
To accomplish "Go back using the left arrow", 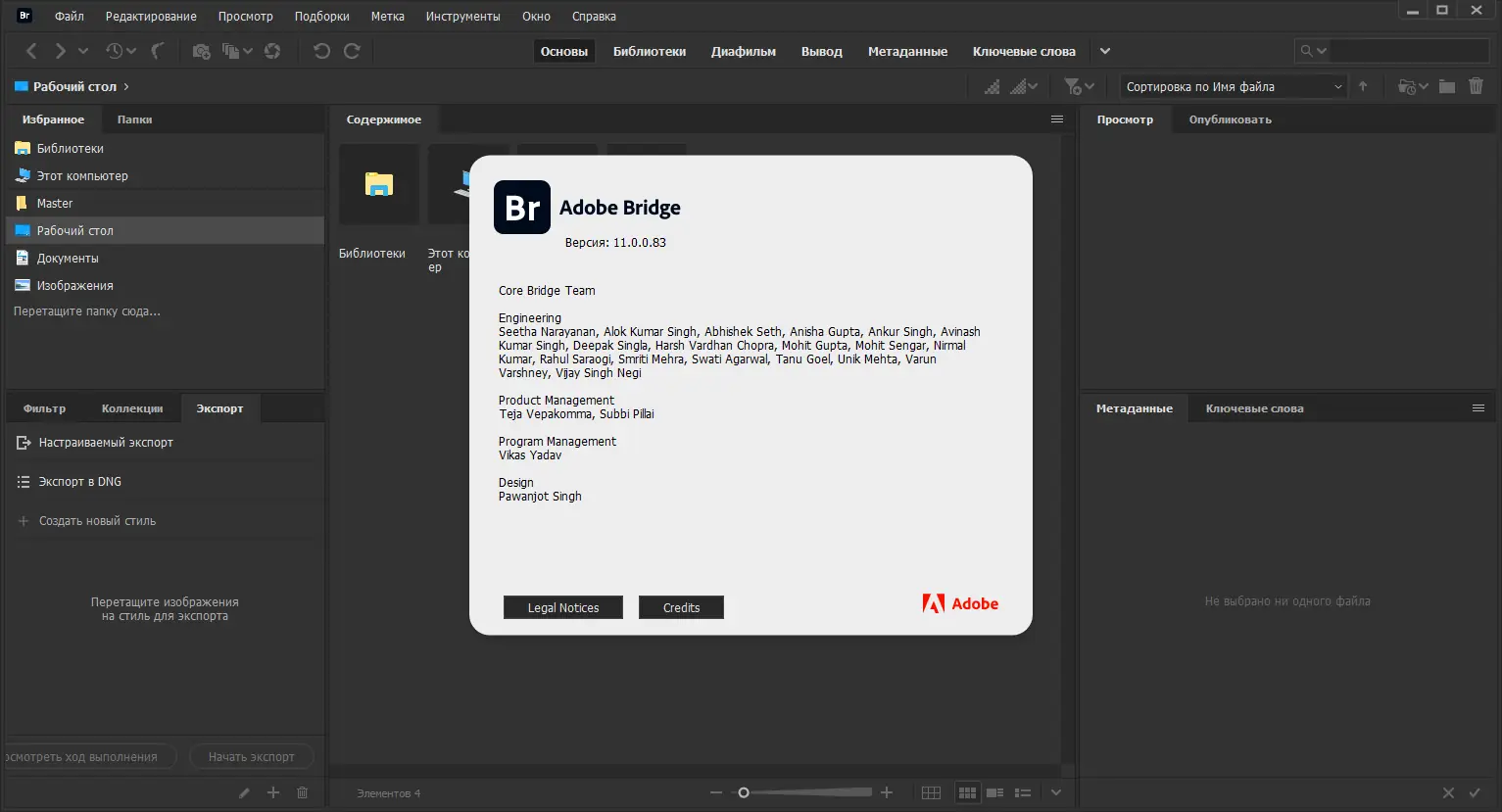I will click(31, 51).
